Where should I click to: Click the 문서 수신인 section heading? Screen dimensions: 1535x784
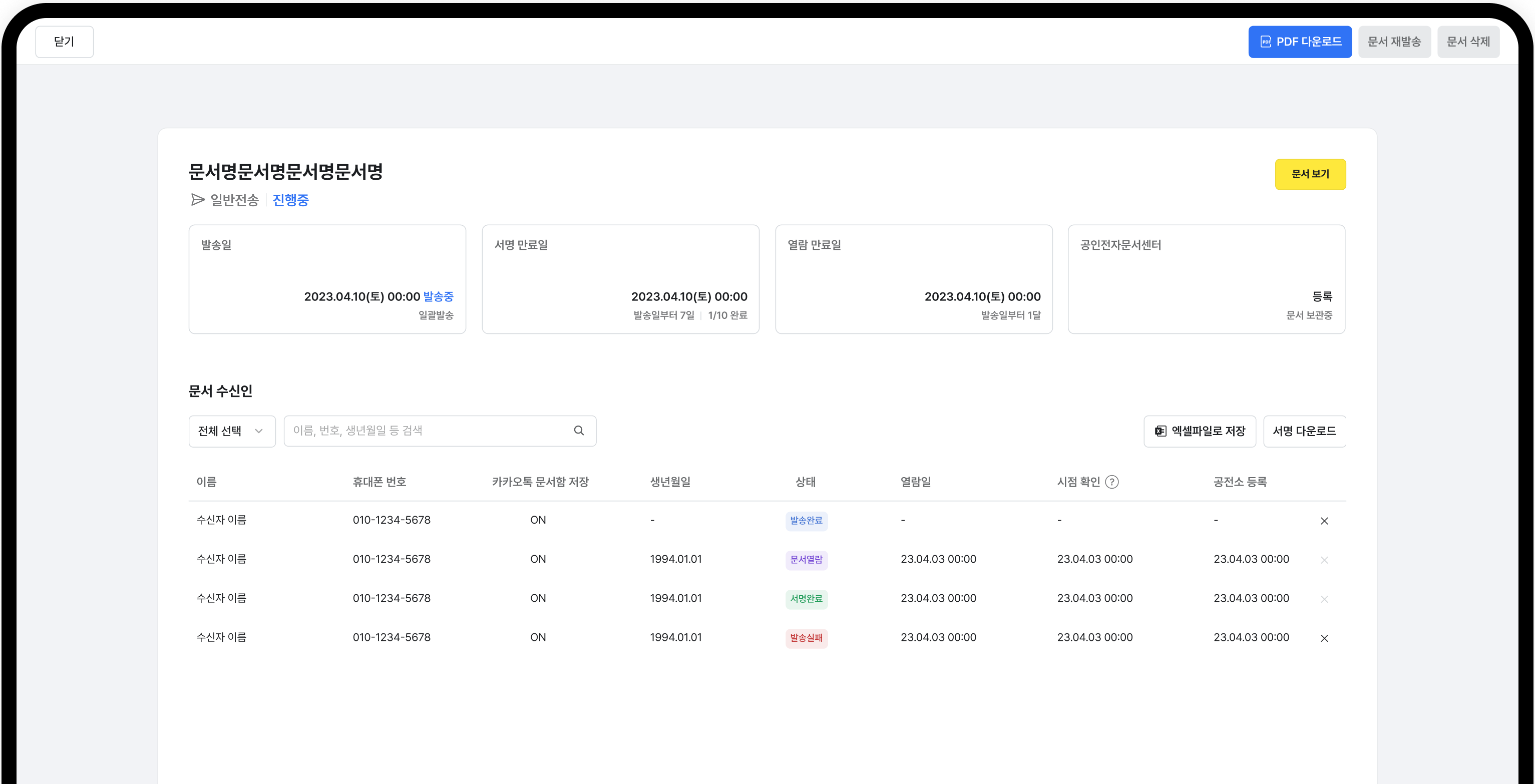pos(220,391)
